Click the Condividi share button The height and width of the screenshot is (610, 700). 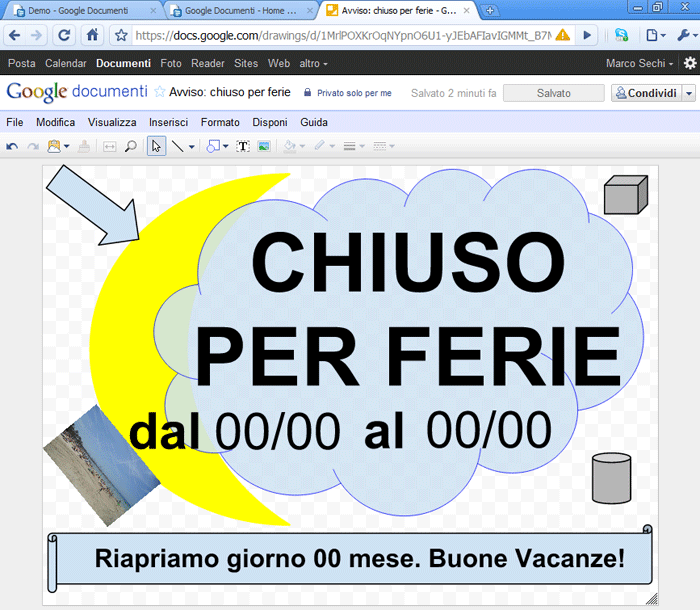[646, 93]
